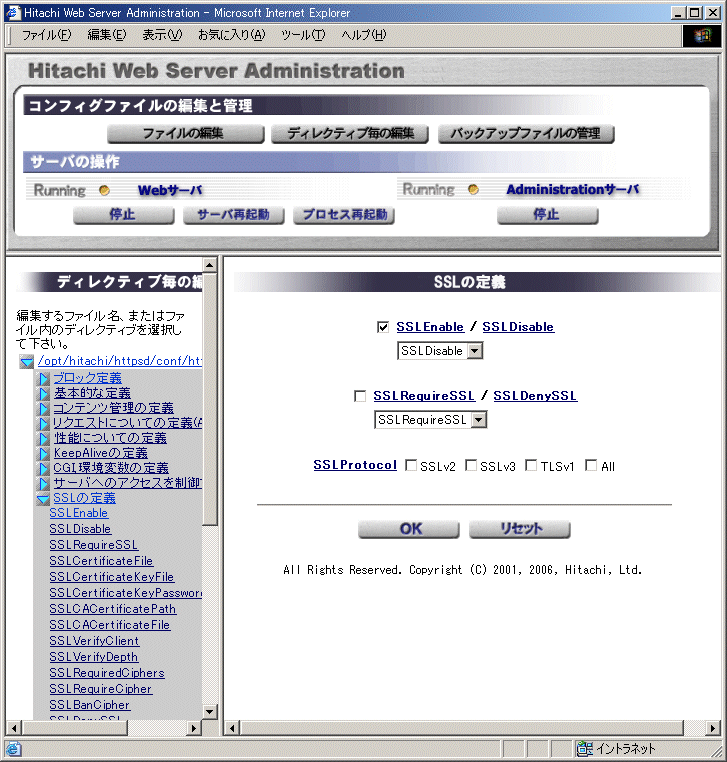The width and height of the screenshot is (727, 762).
Task: Select SSLCertificateKeyPassword in the directive tree
Action: click(x=125, y=593)
